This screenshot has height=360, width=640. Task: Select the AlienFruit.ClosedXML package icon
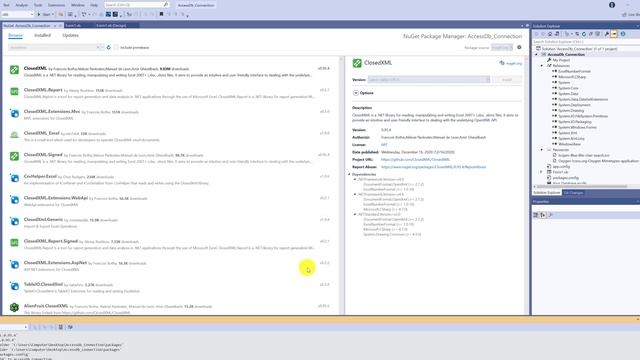coord(14,307)
